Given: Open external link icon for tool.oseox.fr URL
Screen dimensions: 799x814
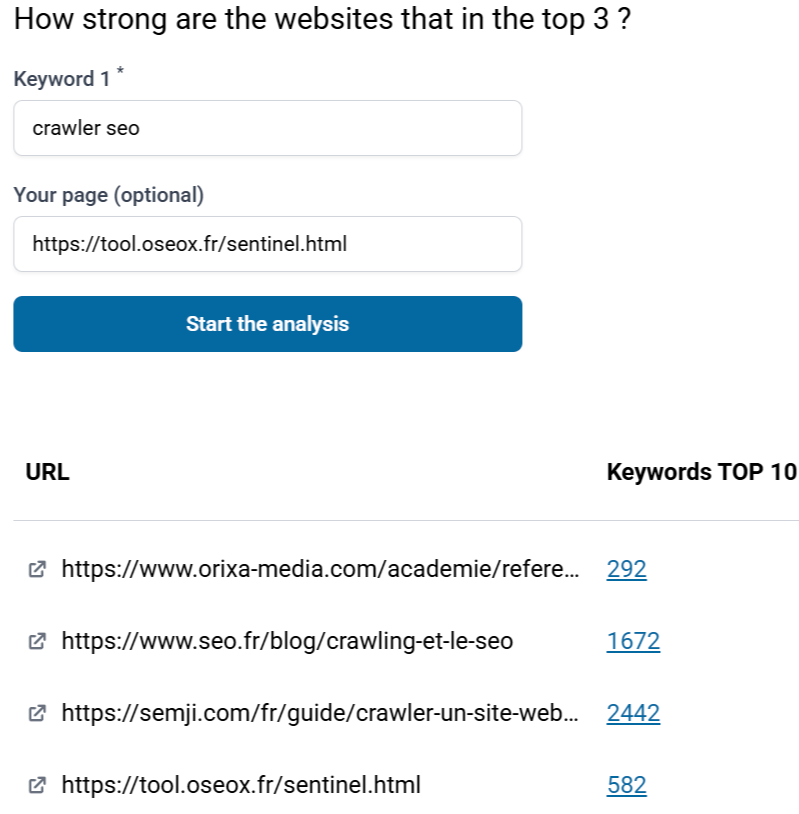Looking at the screenshot, I should 37,786.
